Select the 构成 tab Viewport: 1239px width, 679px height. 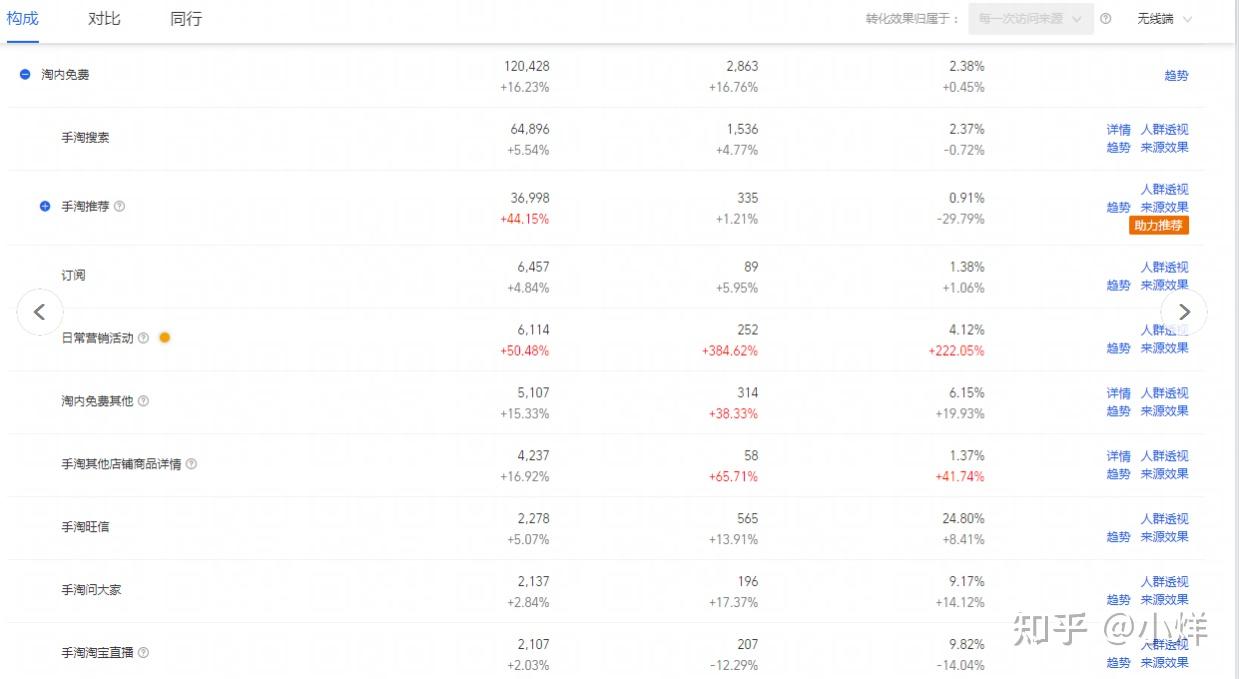click(x=22, y=19)
